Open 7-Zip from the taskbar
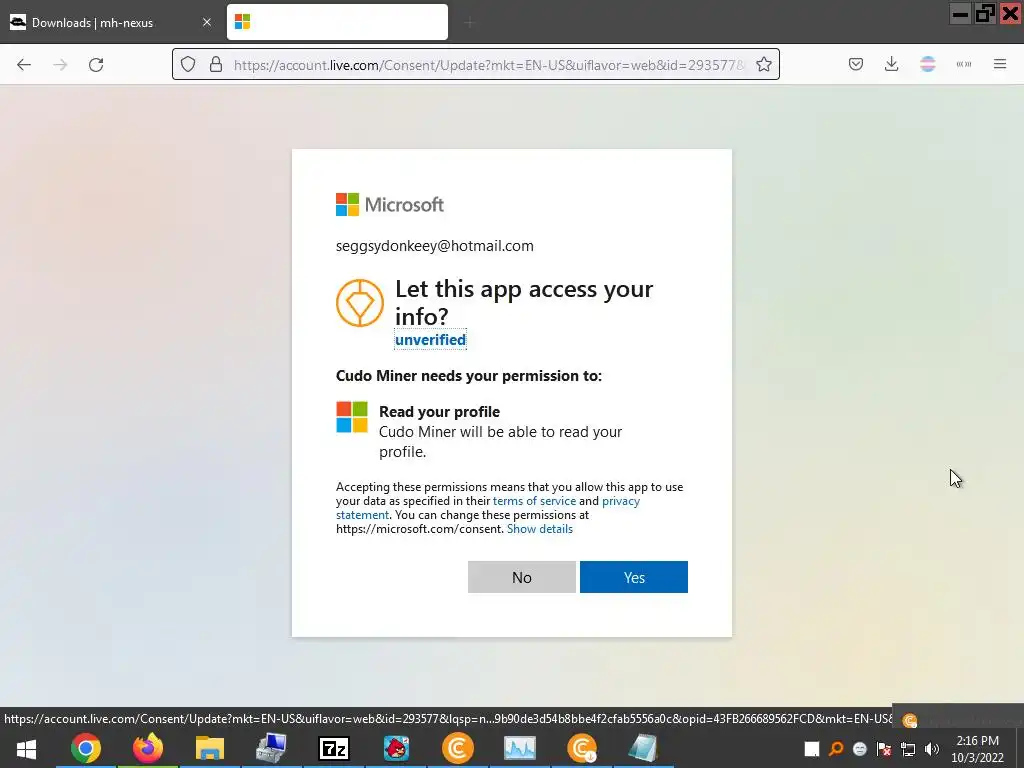Screen dimensions: 1024x768 [x=334, y=748]
